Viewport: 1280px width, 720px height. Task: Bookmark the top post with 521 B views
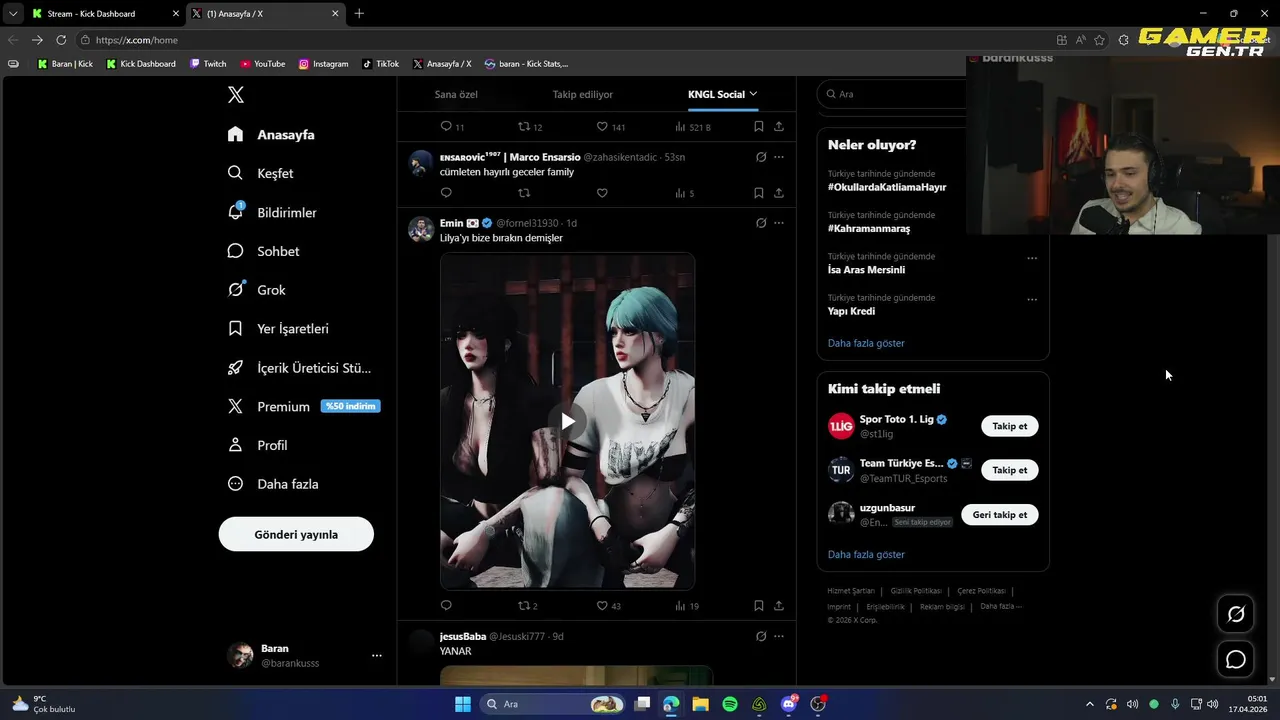coord(759,127)
